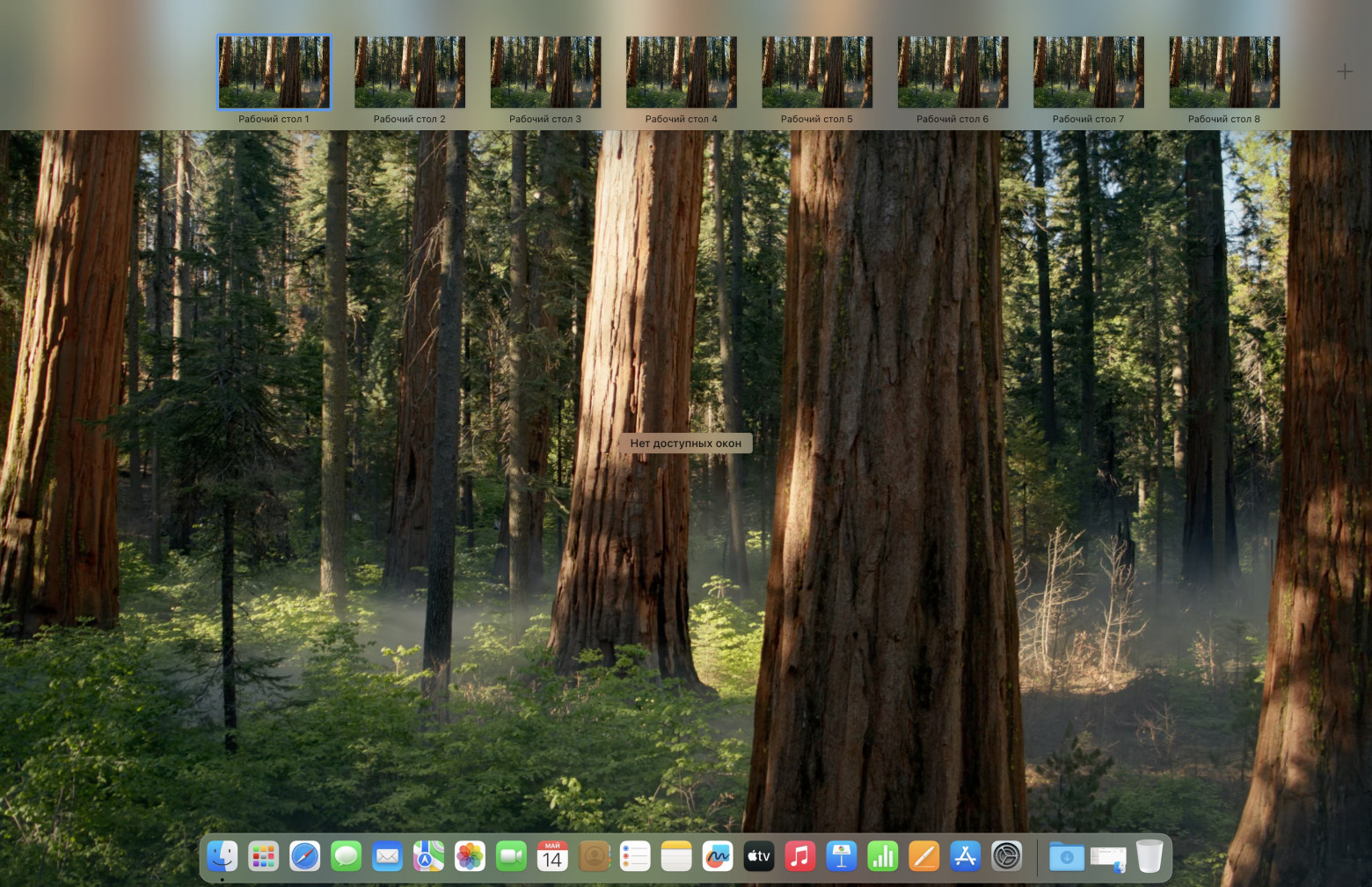Image resolution: width=1372 pixels, height=887 pixels.
Task: Launch Maps from the Dock
Action: pyautogui.click(x=428, y=856)
